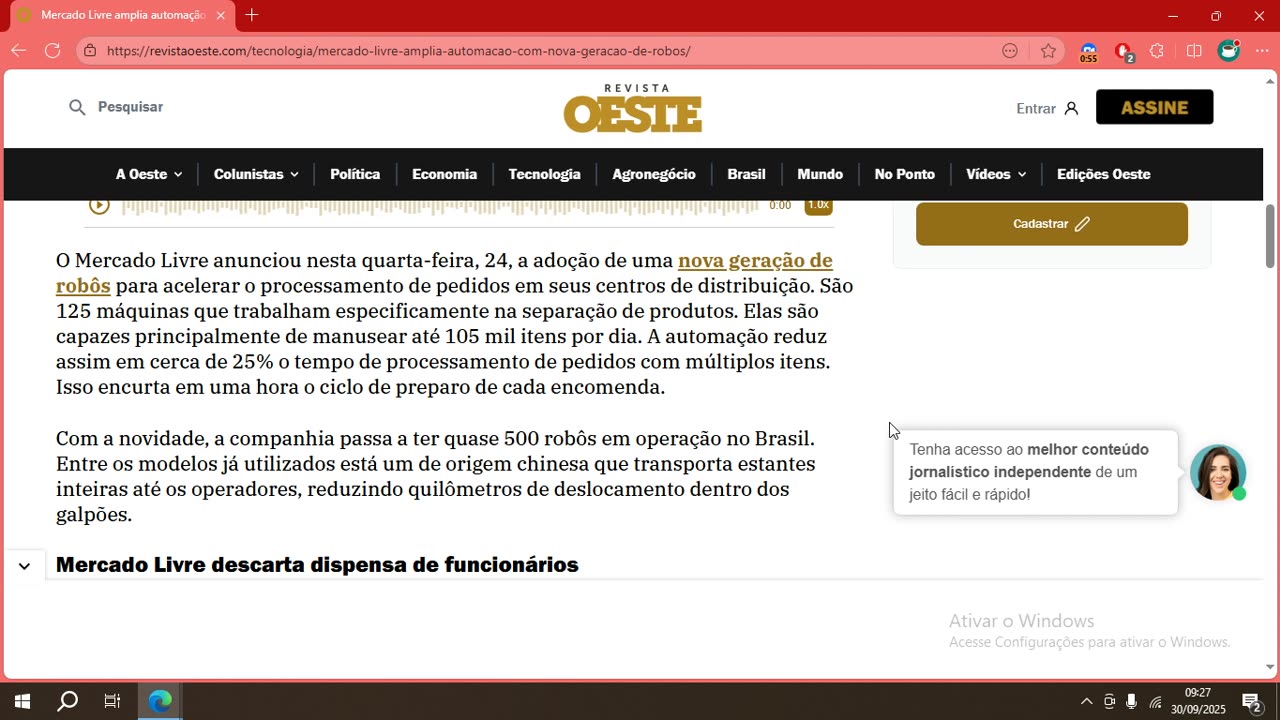Go to Revista Oeste home logo

point(633,108)
